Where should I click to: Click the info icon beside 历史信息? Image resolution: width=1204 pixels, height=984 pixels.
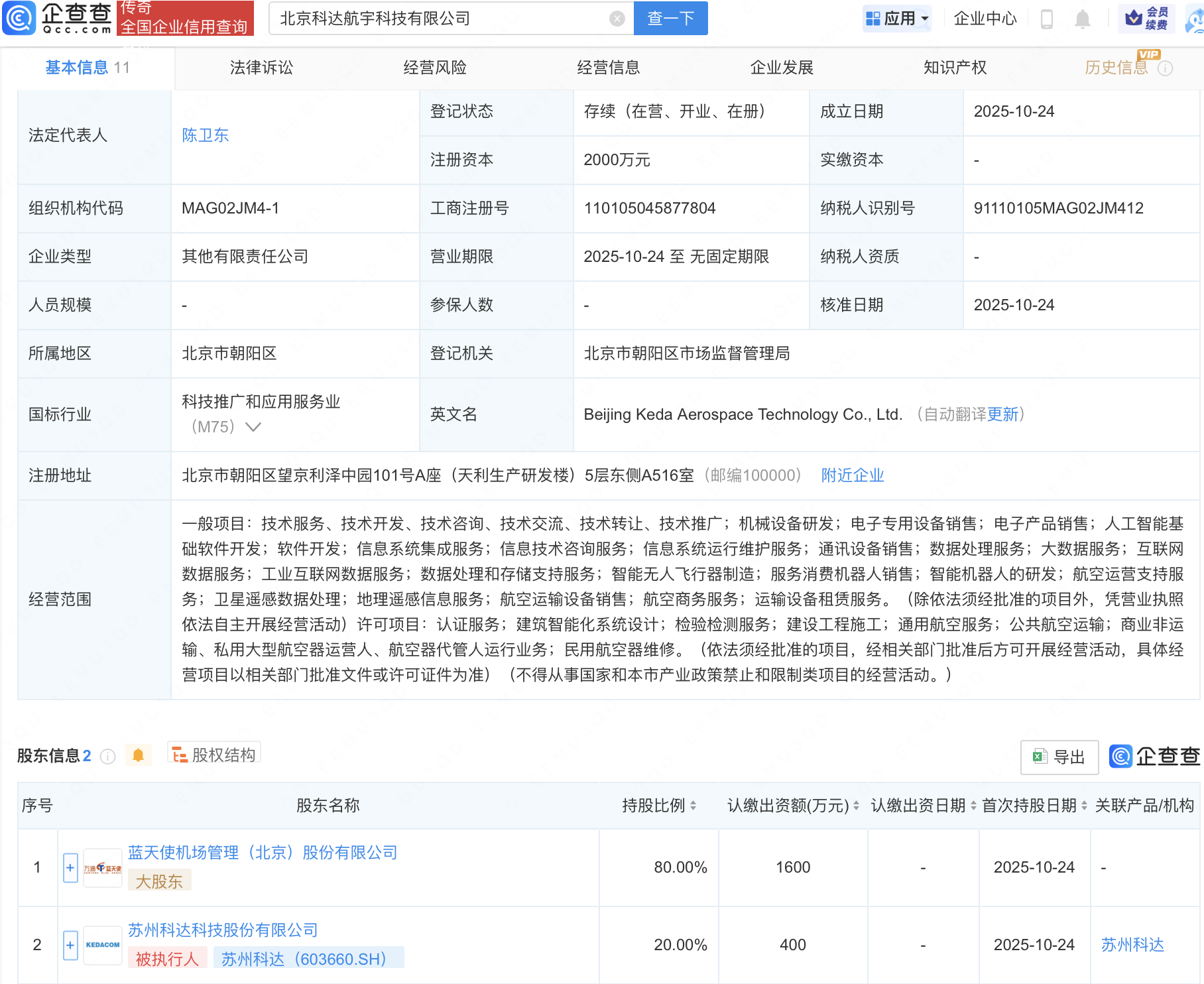(x=1165, y=68)
